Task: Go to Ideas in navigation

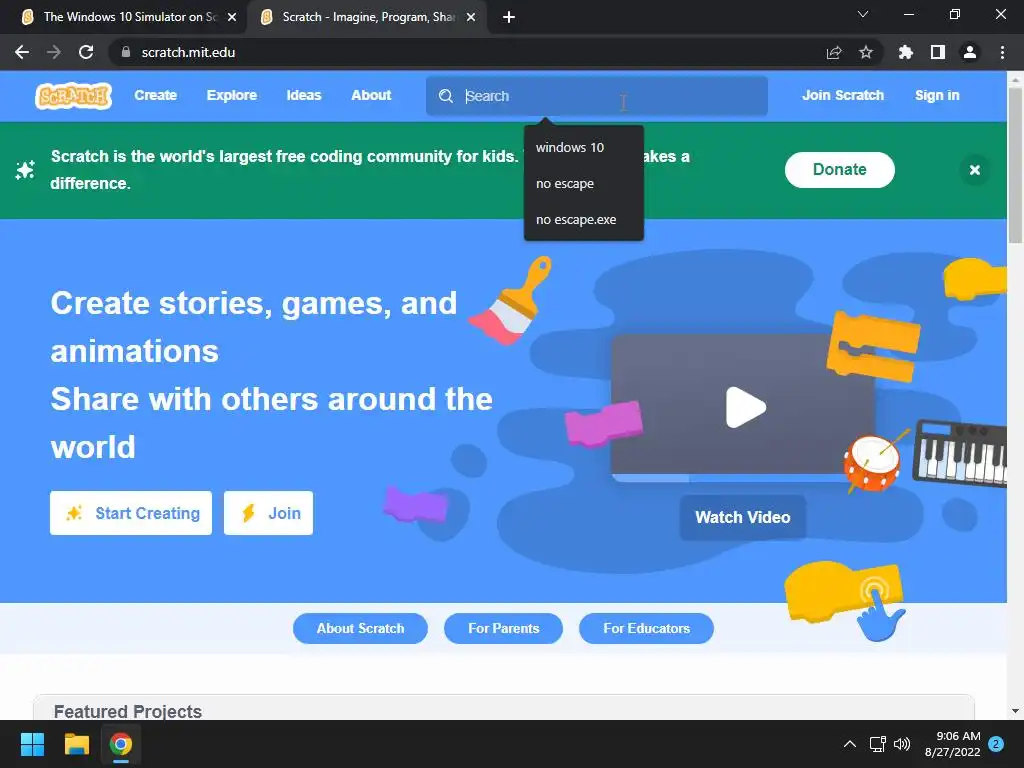Action: click(x=304, y=95)
